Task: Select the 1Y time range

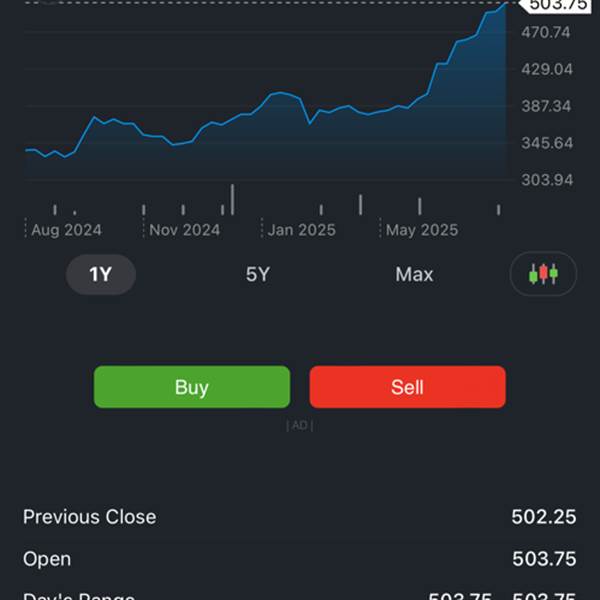Action: (x=101, y=274)
